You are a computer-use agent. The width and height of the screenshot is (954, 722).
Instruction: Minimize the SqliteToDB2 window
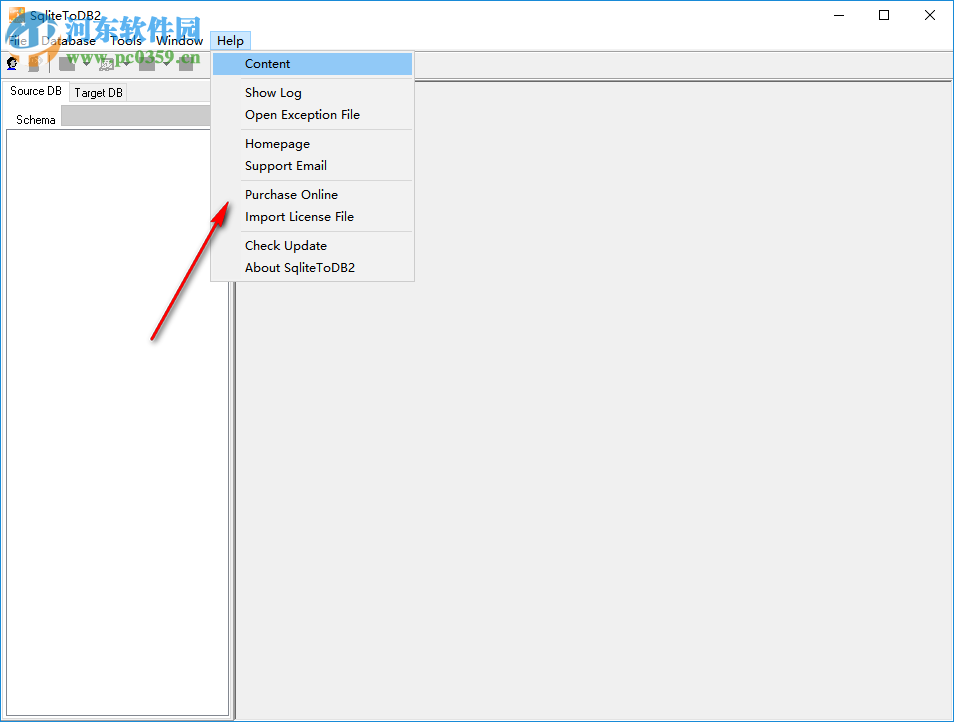click(839, 16)
